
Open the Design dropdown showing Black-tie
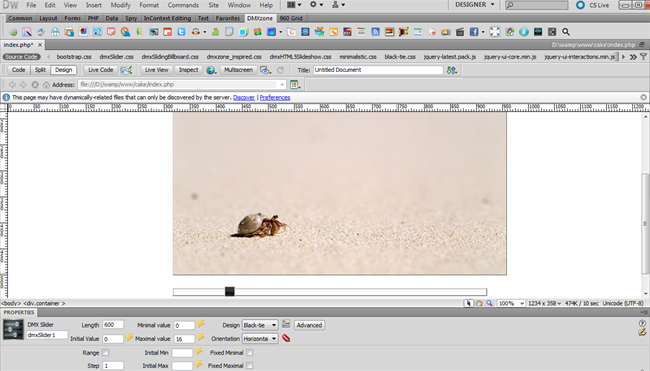260,325
